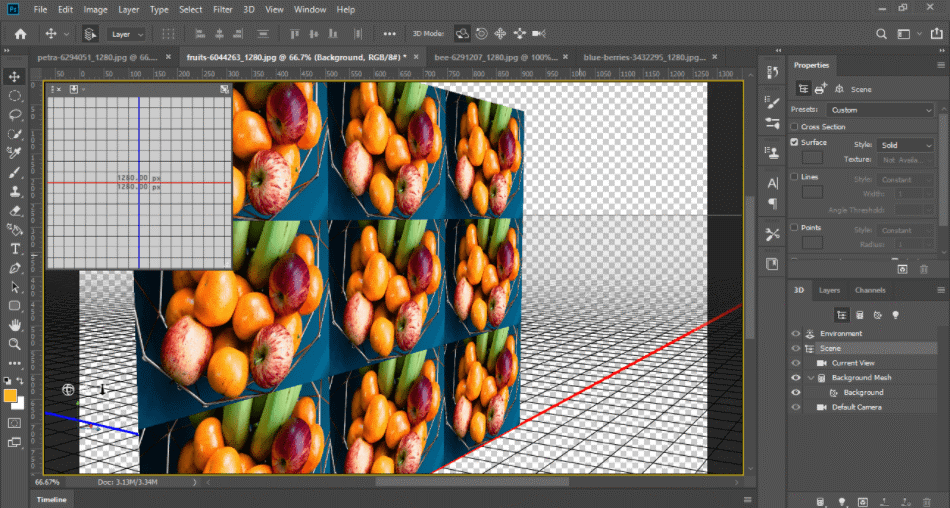This screenshot has width=950, height=508.
Task: Activate Slide the 3D Camera mode
Action: coord(520,34)
